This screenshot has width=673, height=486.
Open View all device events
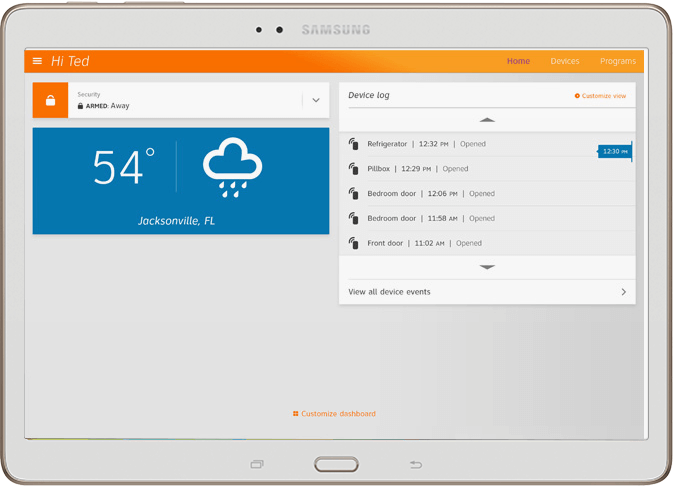pos(487,292)
